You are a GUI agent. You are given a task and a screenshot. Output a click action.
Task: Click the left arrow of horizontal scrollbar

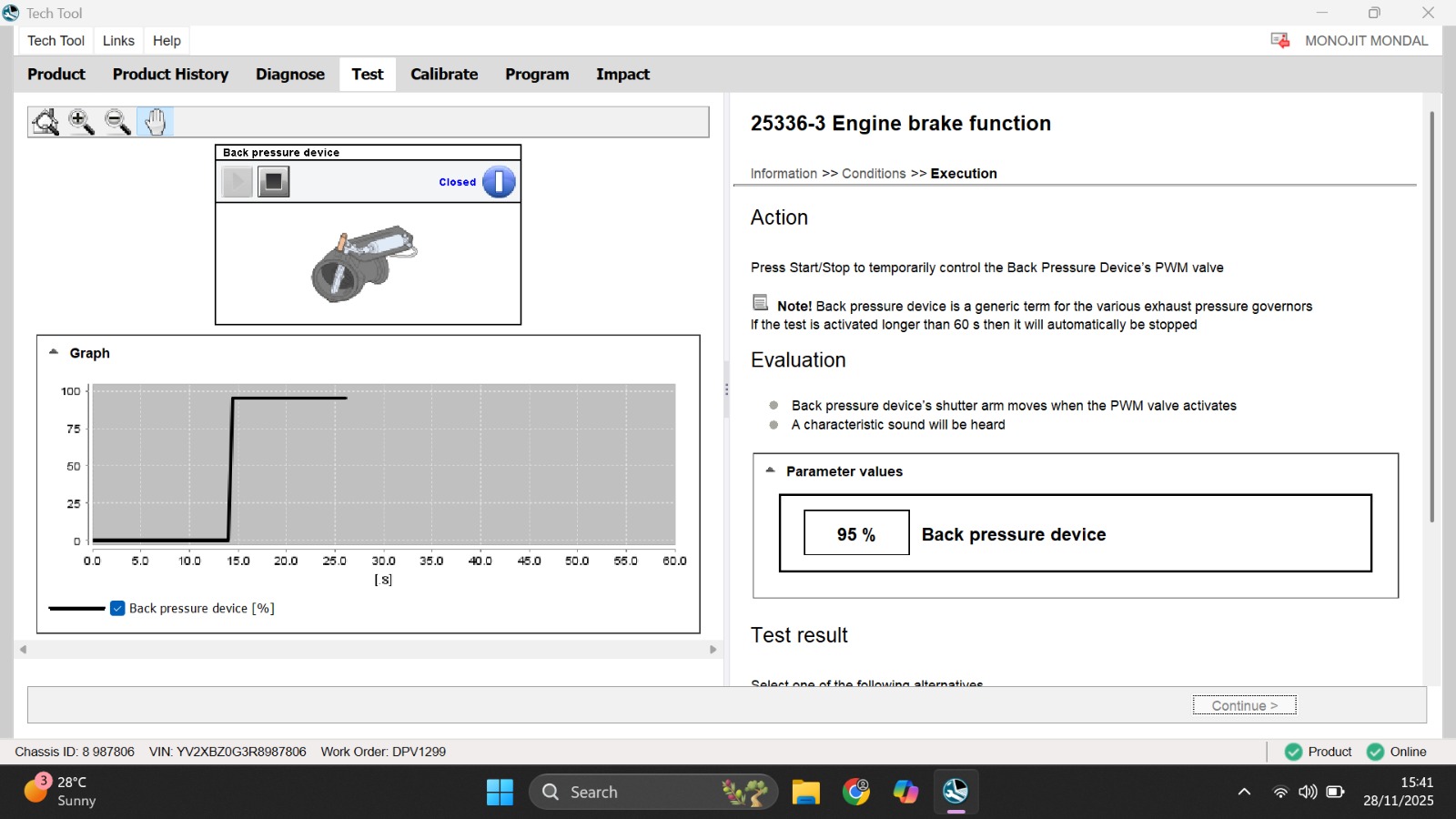(x=24, y=650)
